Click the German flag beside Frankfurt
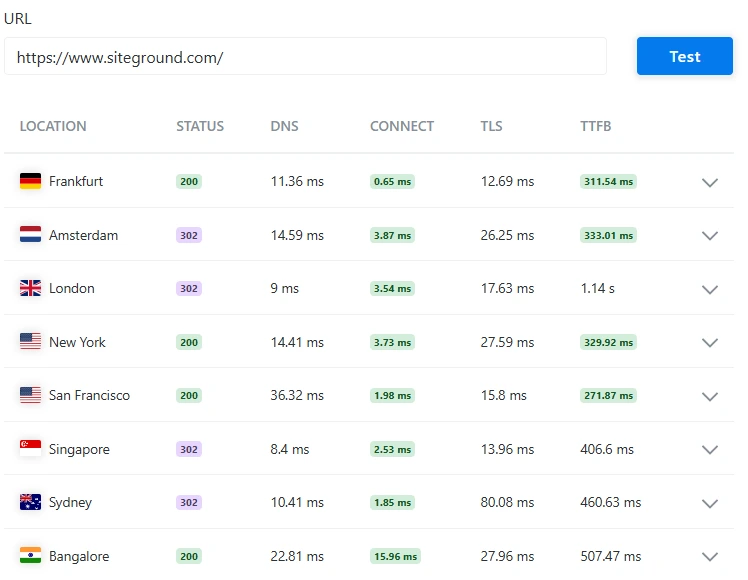The width and height of the screenshot is (748, 580). (31, 181)
